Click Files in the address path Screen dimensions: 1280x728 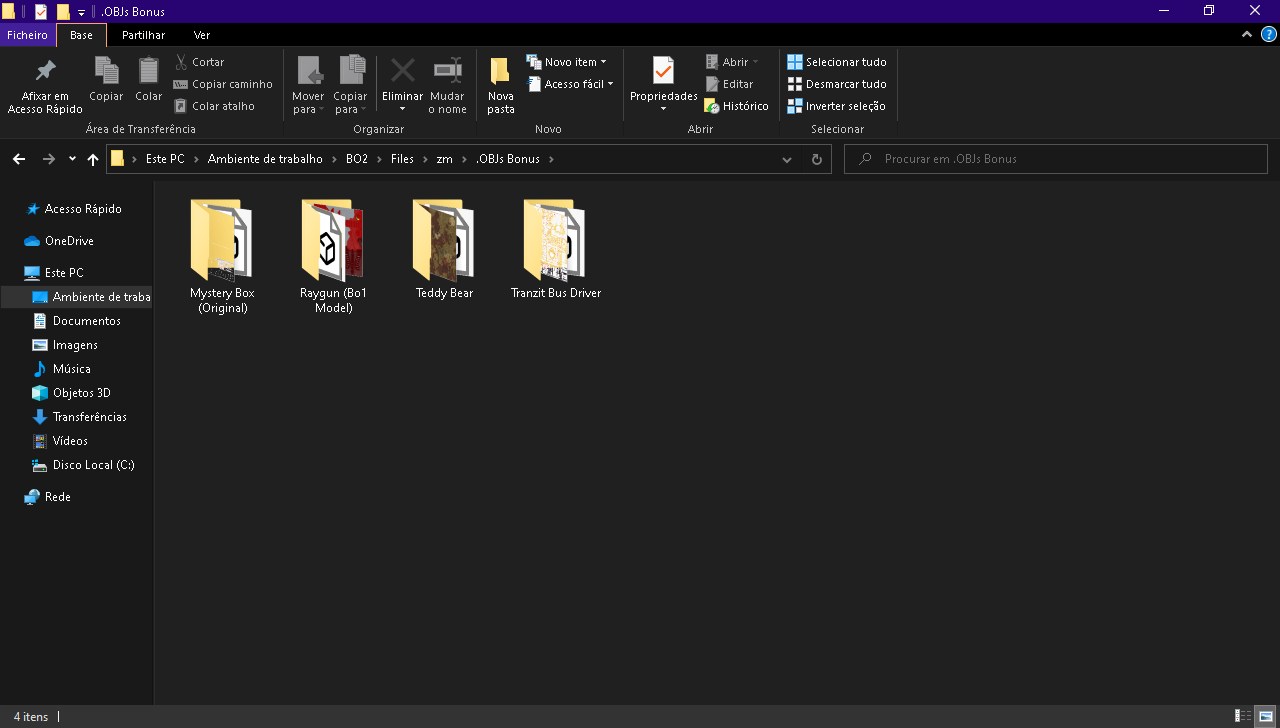point(402,159)
